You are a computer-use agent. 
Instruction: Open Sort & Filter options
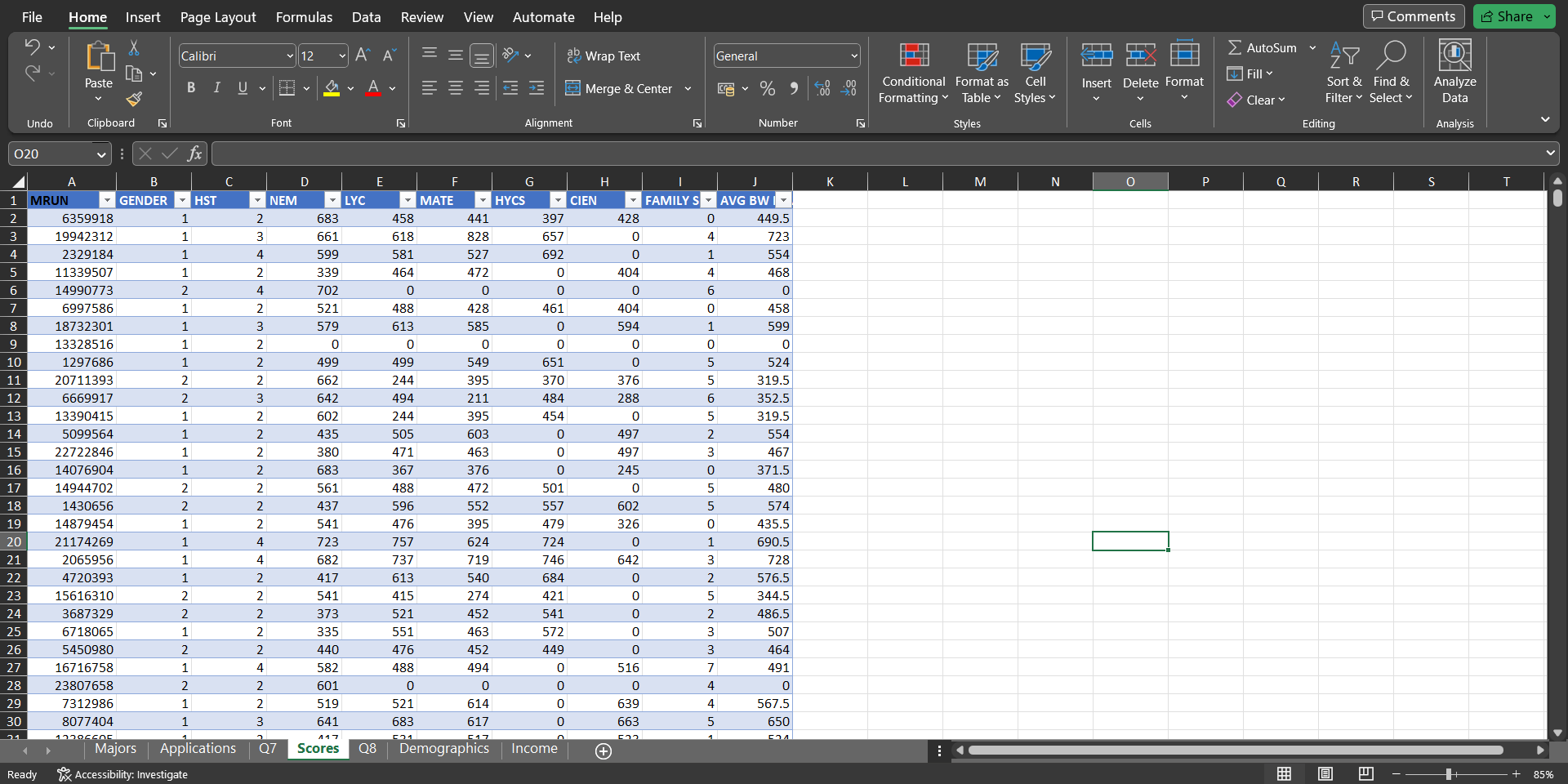point(1344,73)
